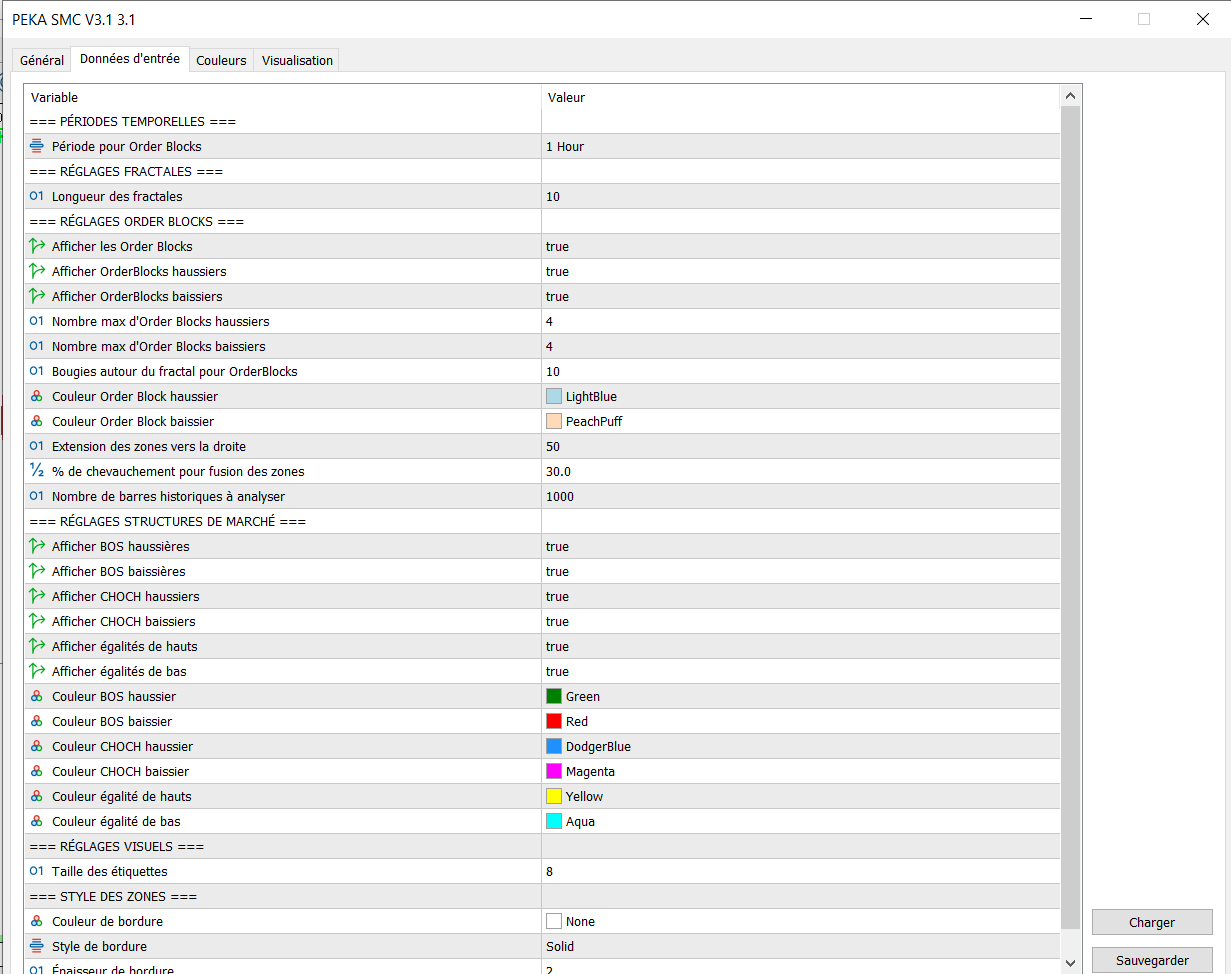The height and width of the screenshot is (974, 1231).
Task: Click the scrollbar up arrow of the parameter list
Action: pyautogui.click(x=1070, y=96)
